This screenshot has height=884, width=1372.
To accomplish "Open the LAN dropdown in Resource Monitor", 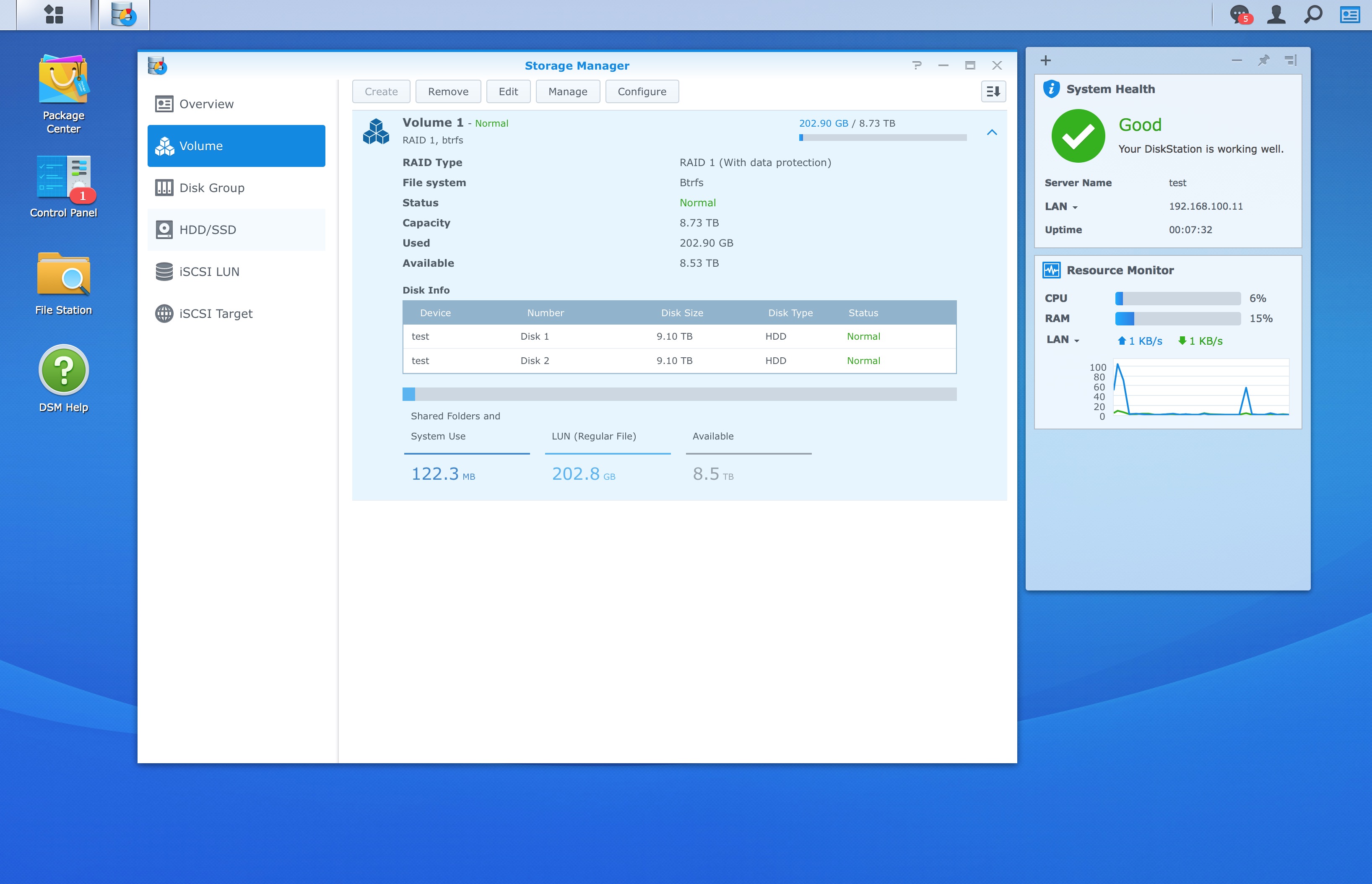I will click(x=1076, y=340).
